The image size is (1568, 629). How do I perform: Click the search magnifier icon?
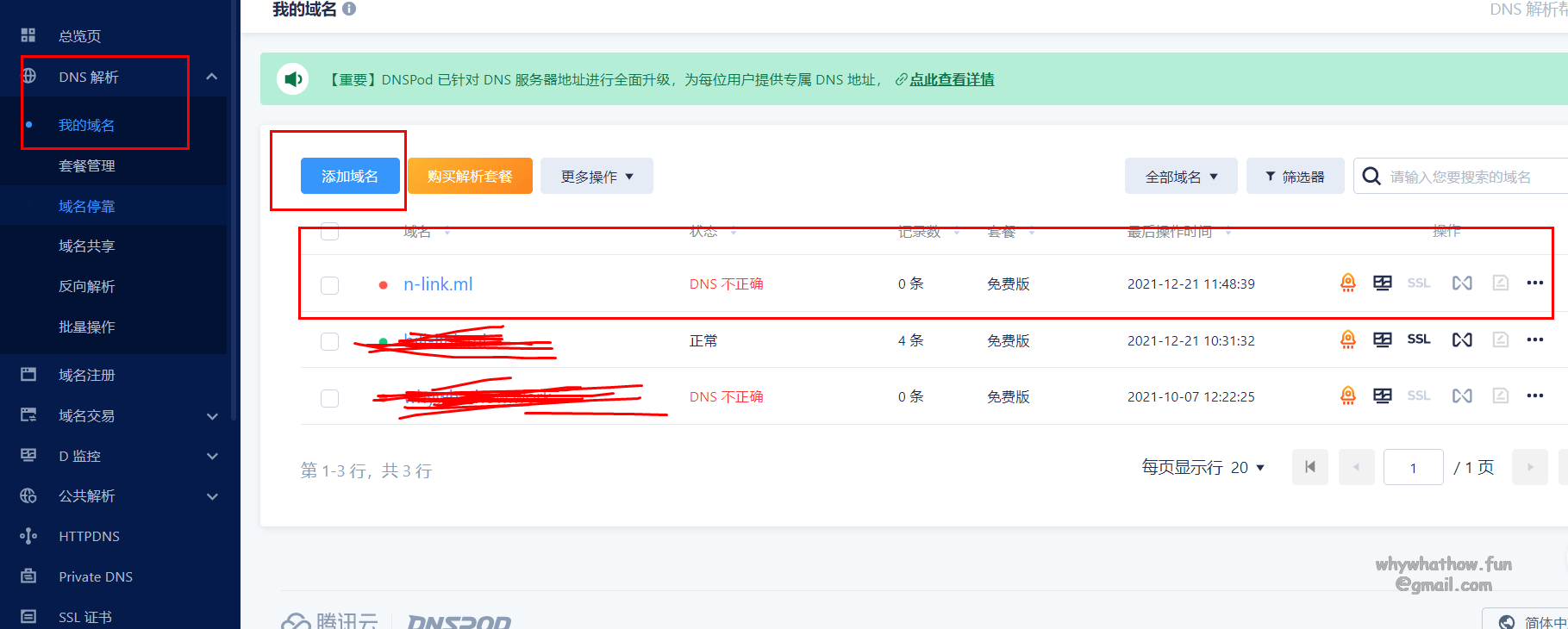(x=1371, y=177)
